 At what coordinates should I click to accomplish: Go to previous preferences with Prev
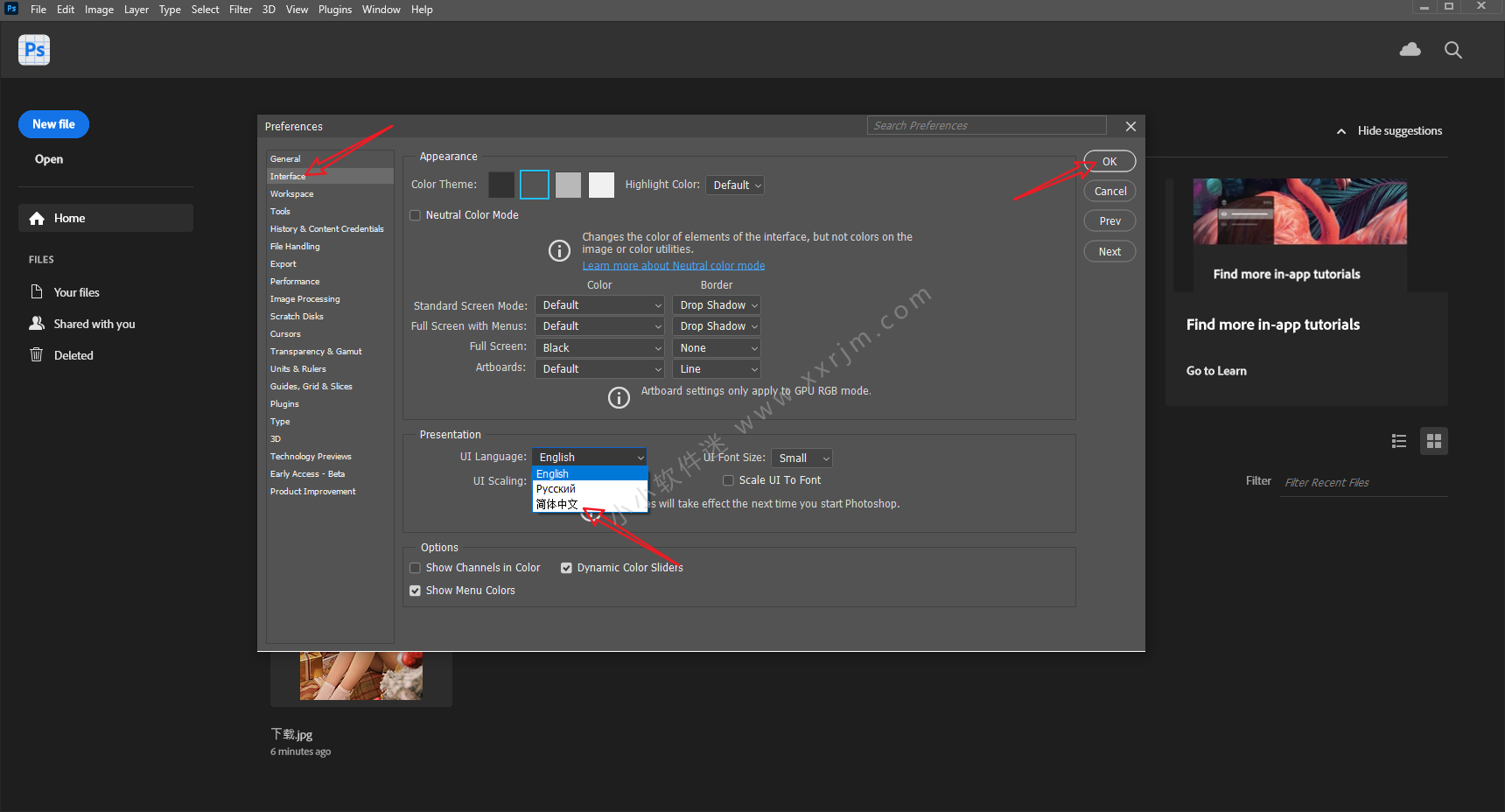coord(1109,221)
